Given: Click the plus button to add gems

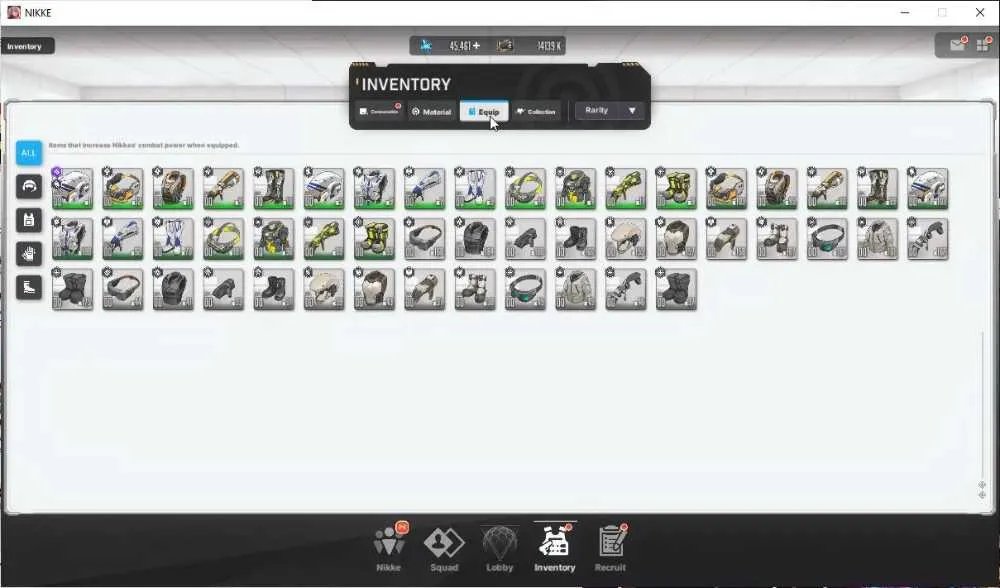Looking at the screenshot, I should [476, 46].
